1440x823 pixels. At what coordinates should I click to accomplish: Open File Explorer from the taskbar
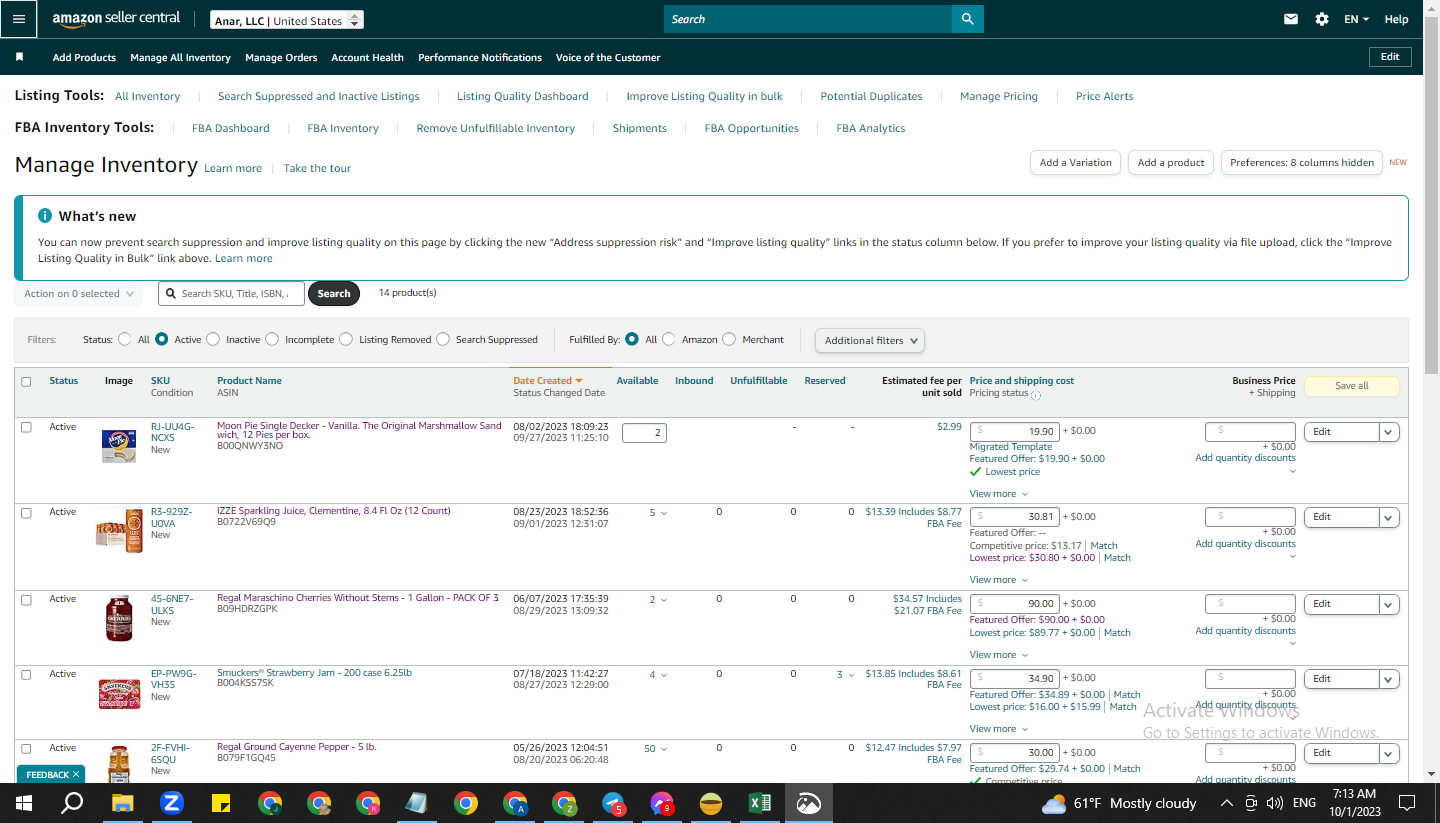click(122, 803)
